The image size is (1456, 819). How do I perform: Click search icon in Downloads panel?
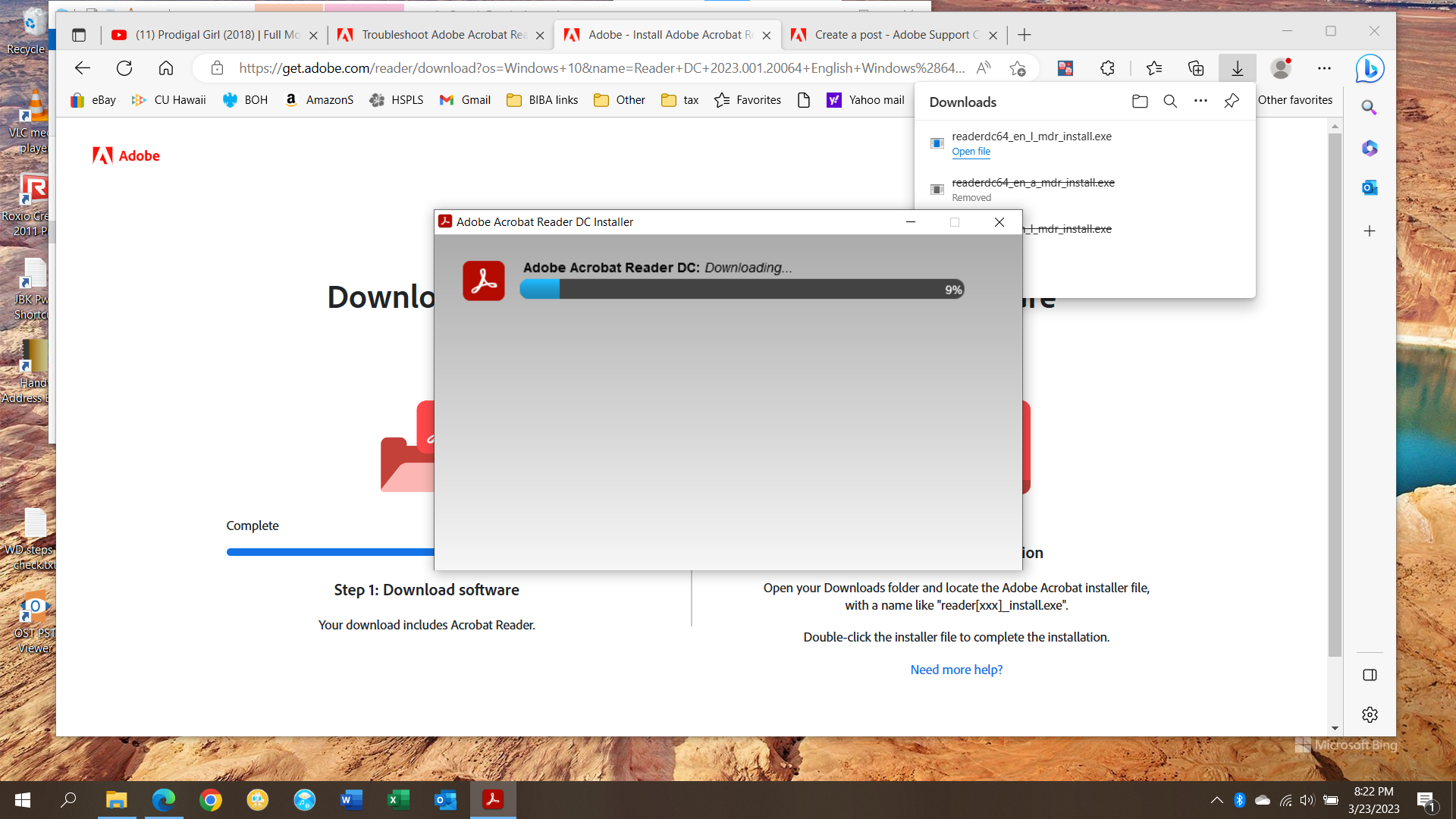pyautogui.click(x=1170, y=102)
